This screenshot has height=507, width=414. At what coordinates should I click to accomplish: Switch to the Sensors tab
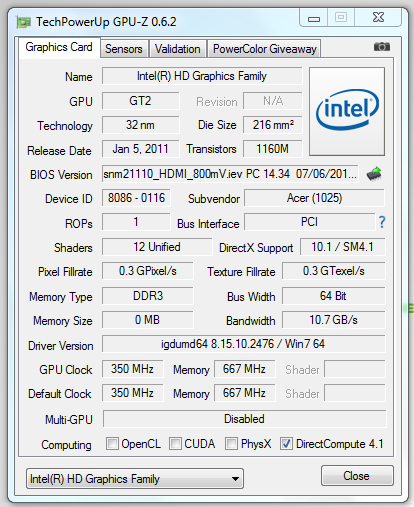click(x=124, y=49)
